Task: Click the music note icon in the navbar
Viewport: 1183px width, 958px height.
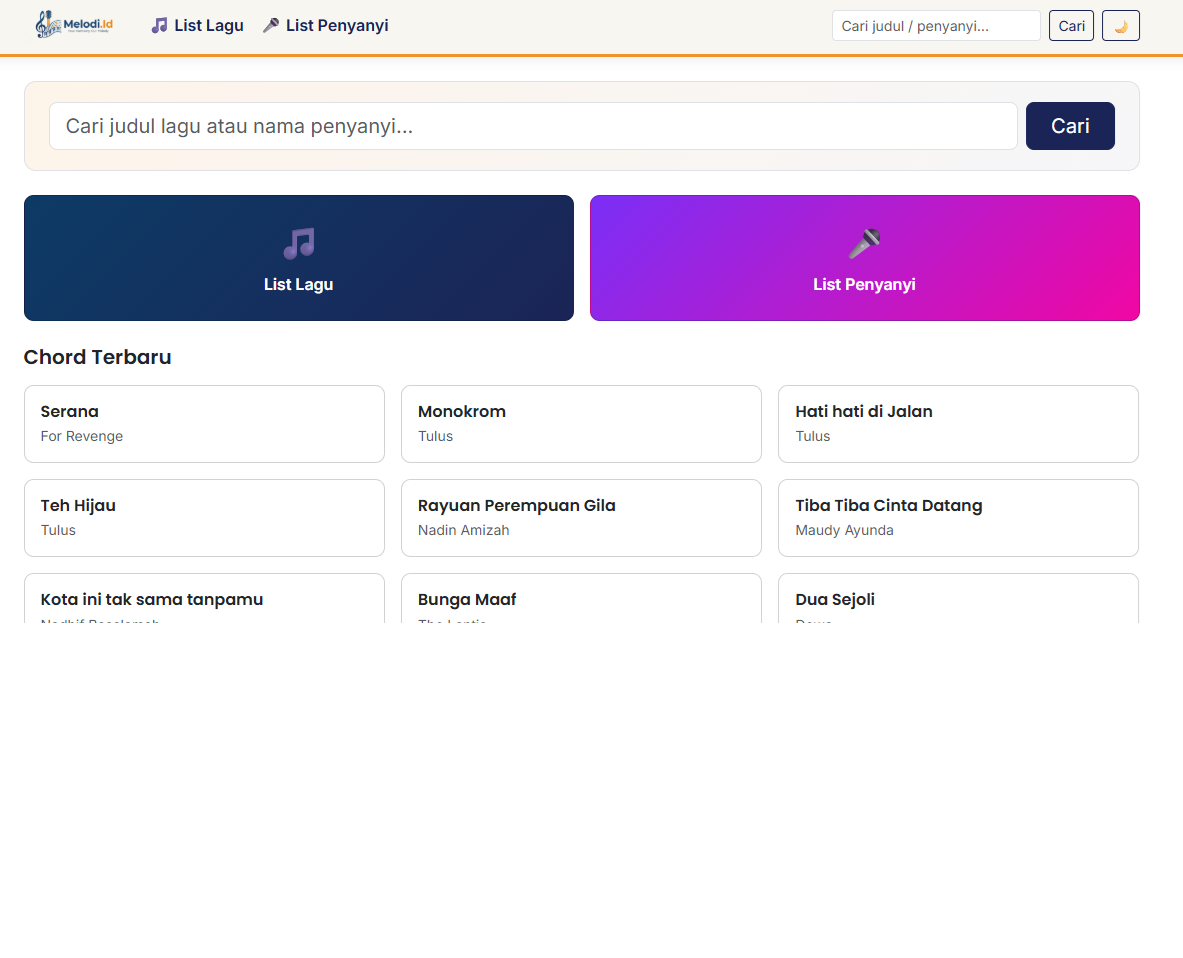Action: point(159,26)
